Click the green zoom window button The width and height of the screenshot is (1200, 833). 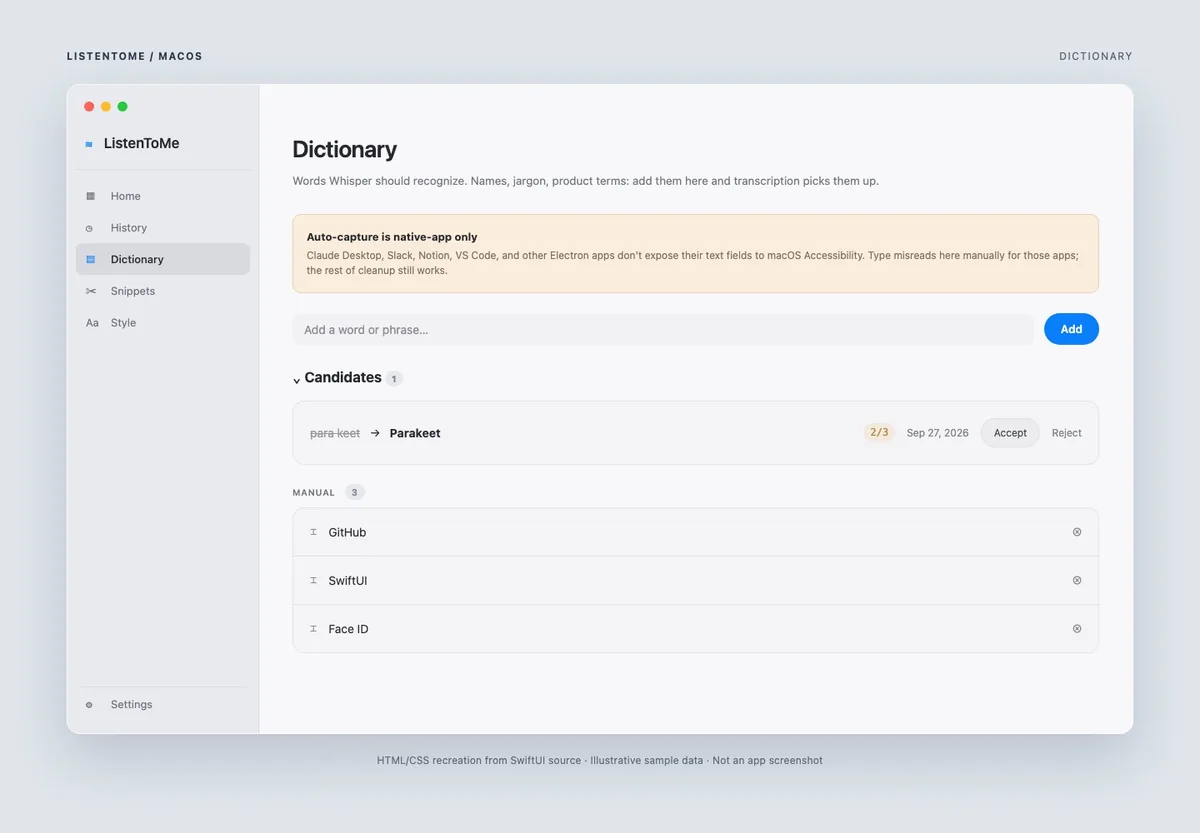pos(123,107)
